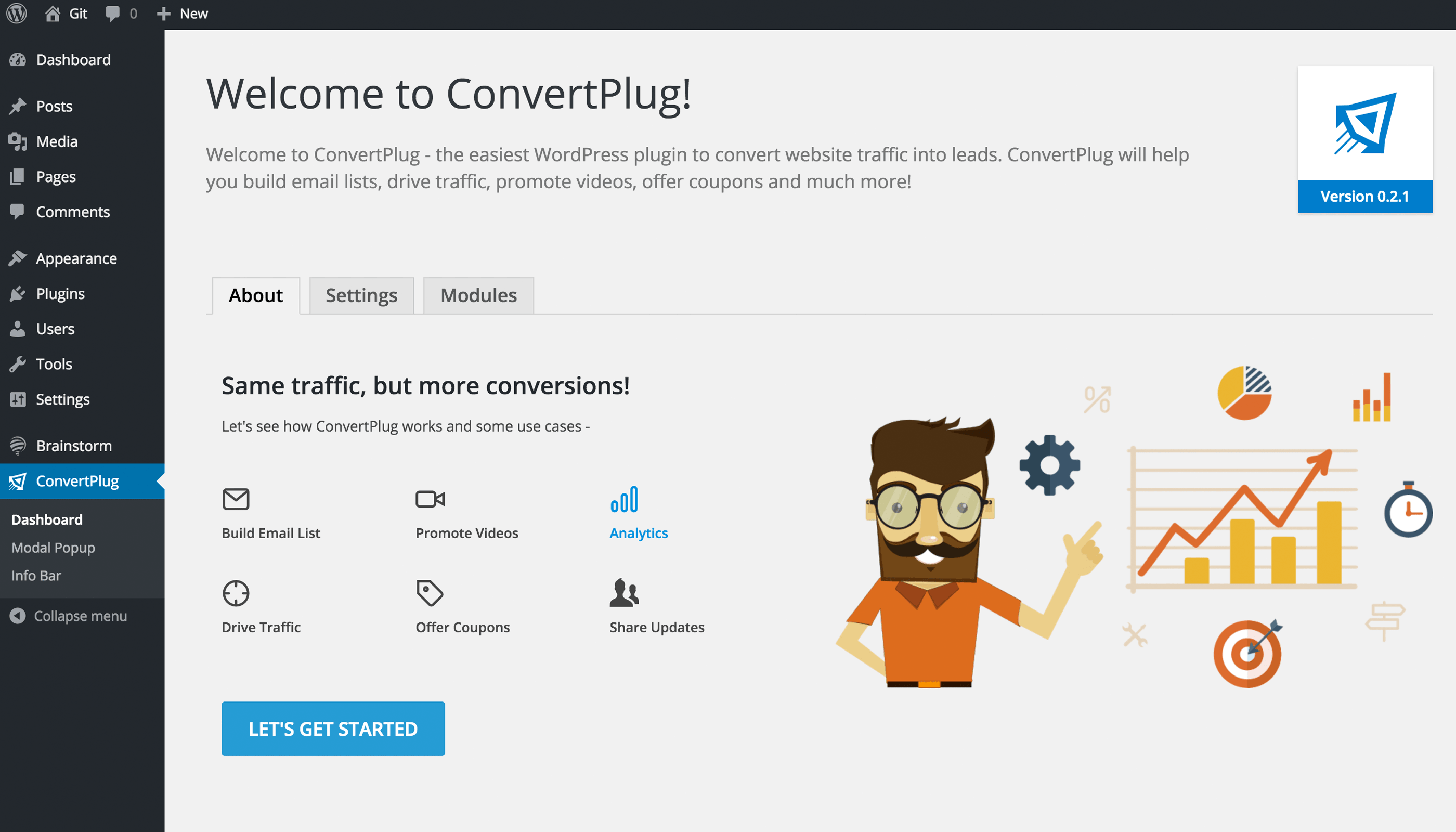Open the New content menu
The image size is (1456, 832).
(183, 13)
